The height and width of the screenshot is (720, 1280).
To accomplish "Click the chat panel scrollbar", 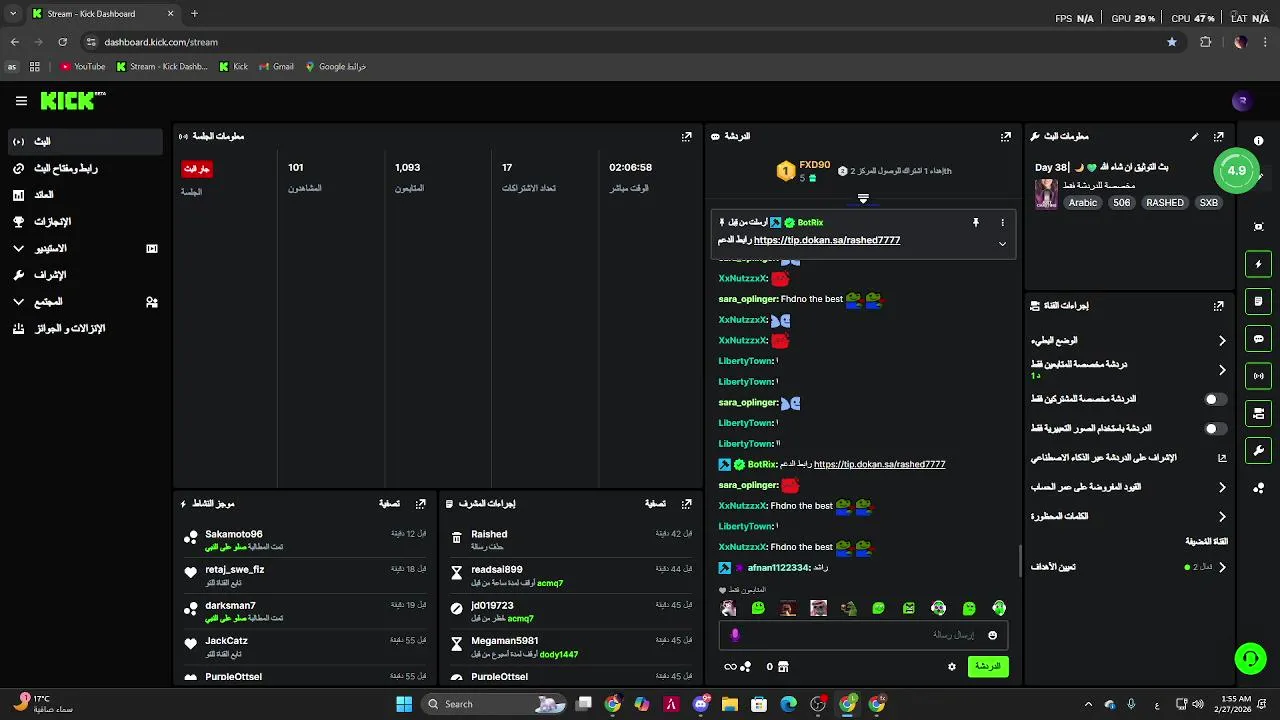I will click(1019, 561).
